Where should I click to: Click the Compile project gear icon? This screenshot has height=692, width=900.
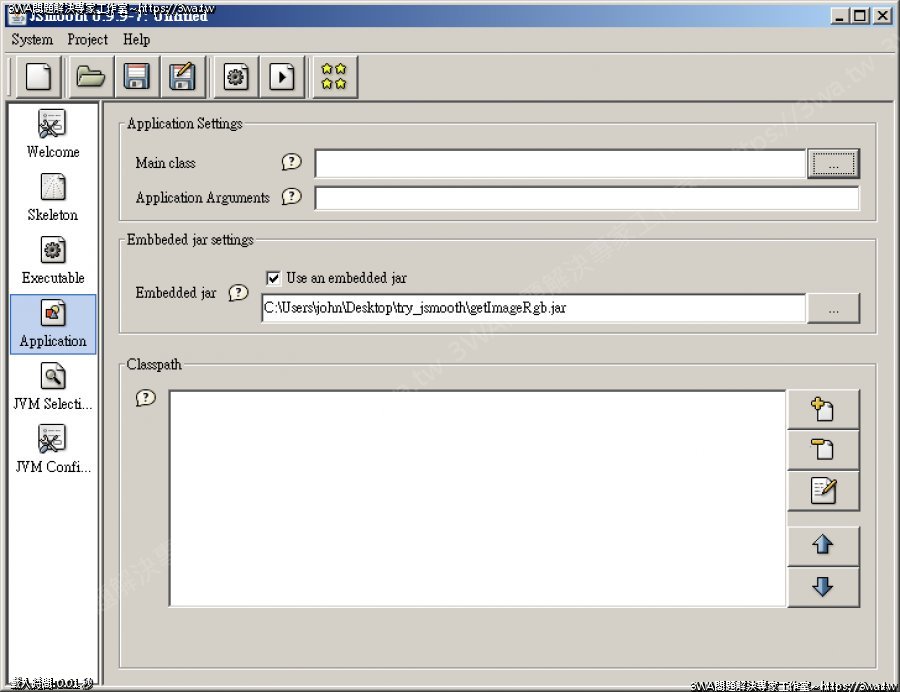236,77
